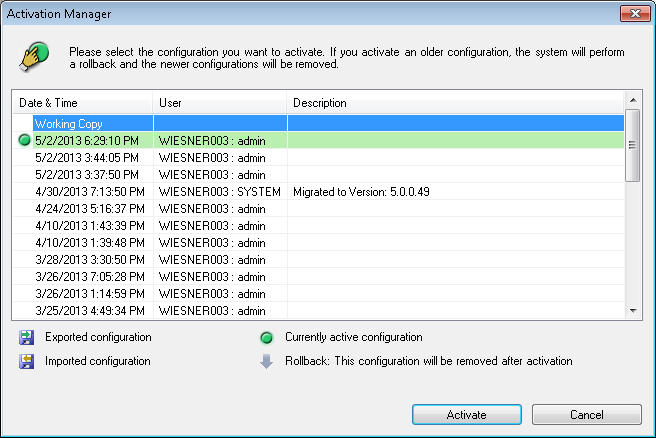The height and width of the screenshot is (438, 656).
Task: Select the 3/28/2013 3:30:50 PM configuration
Action: (318, 260)
